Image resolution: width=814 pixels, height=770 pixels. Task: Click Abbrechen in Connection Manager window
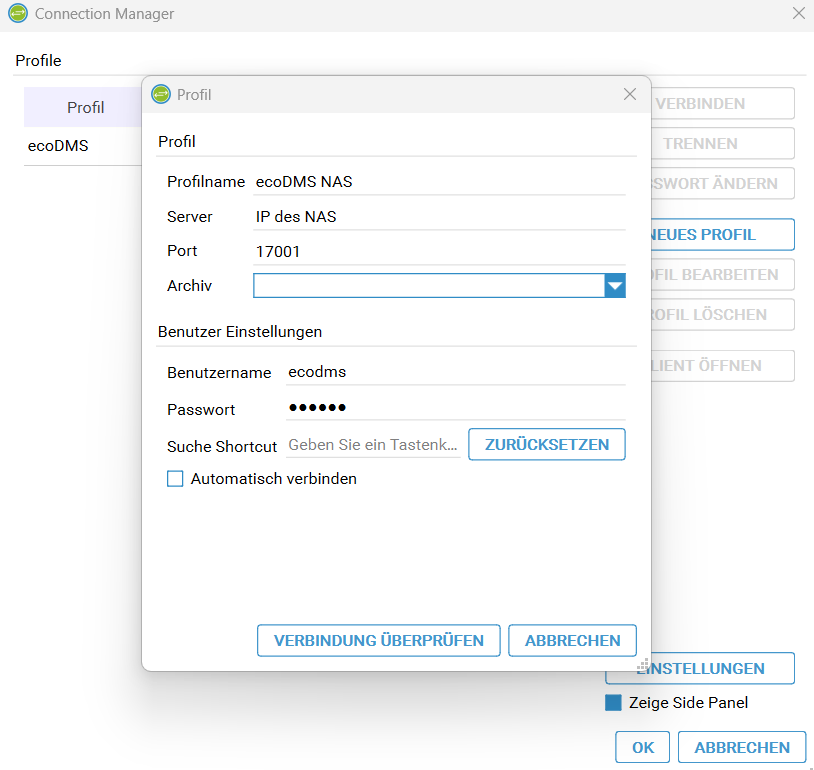741,747
